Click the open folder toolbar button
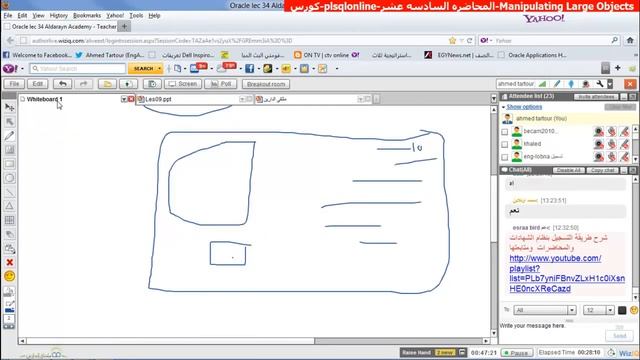This screenshot has width=640, height=360. tap(107, 84)
